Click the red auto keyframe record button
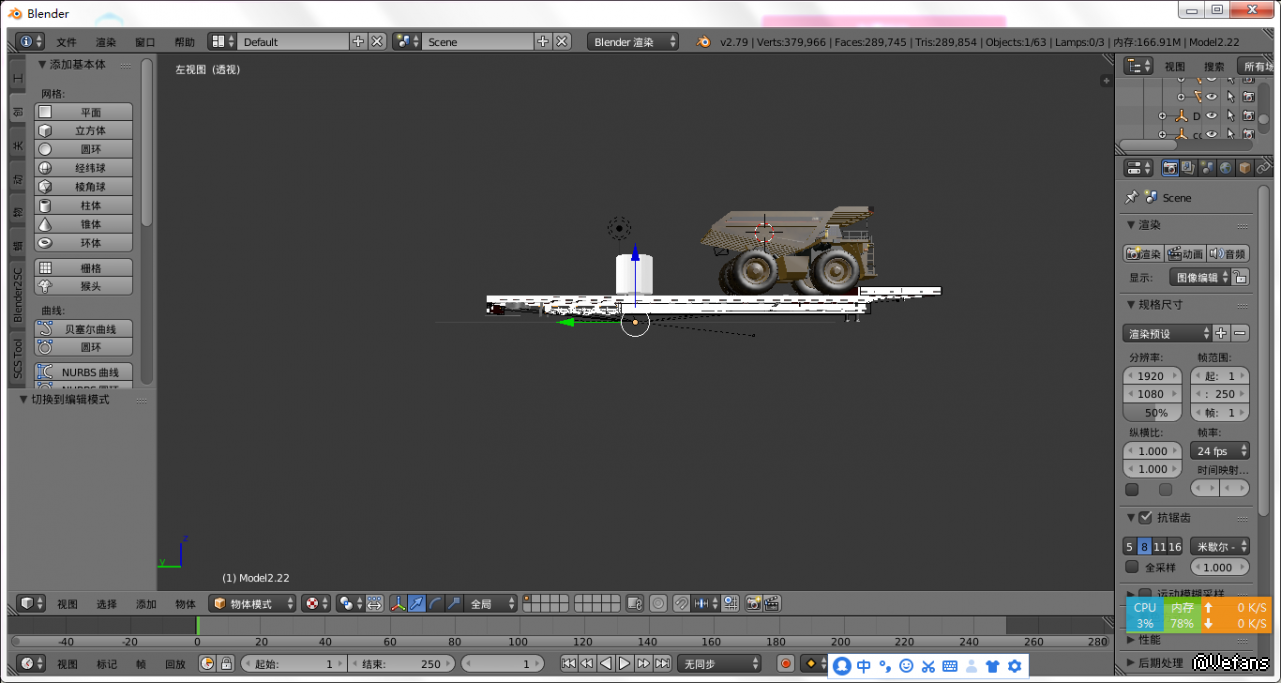The image size is (1281, 683). [786, 663]
